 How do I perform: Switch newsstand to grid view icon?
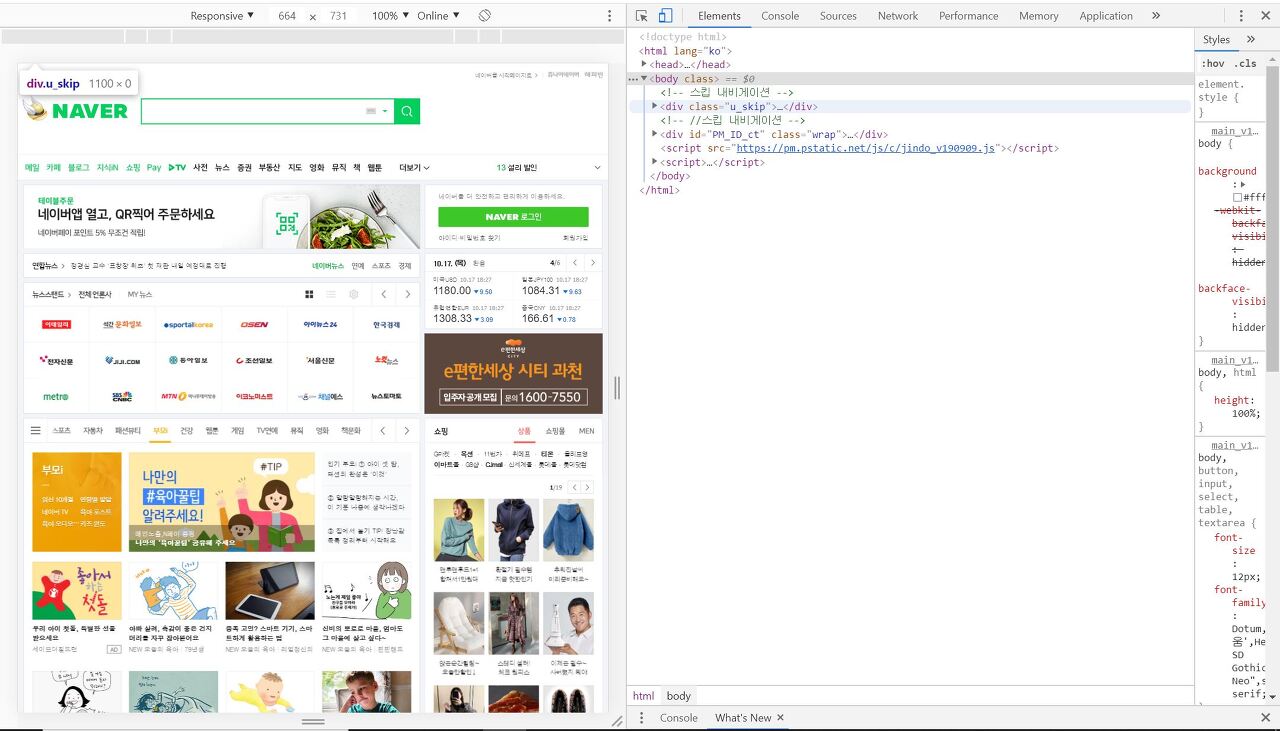[309, 294]
